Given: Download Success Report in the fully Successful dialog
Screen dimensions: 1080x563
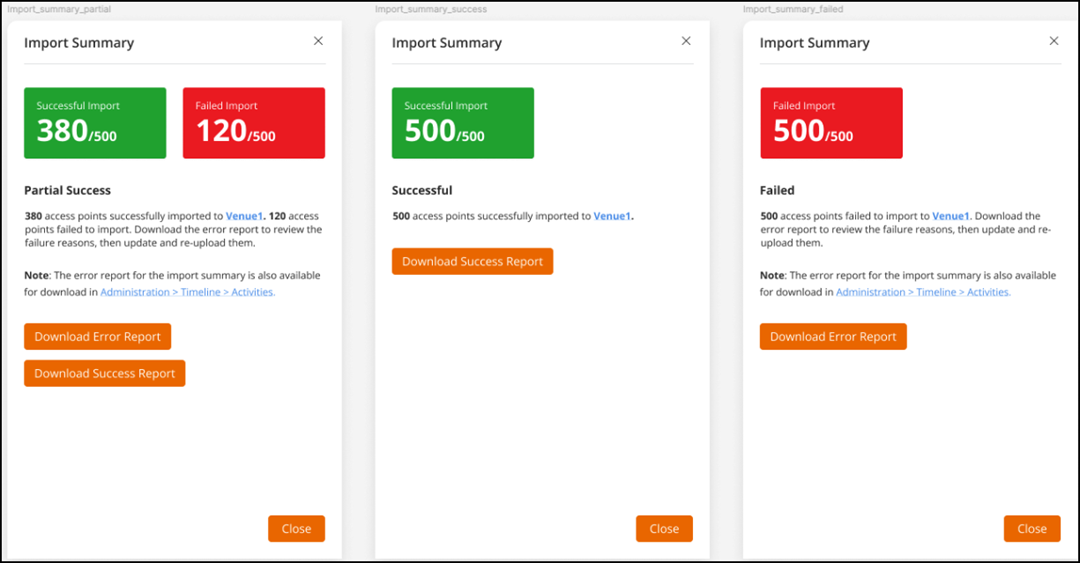Looking at the screenshot, I should coord(472,262).
